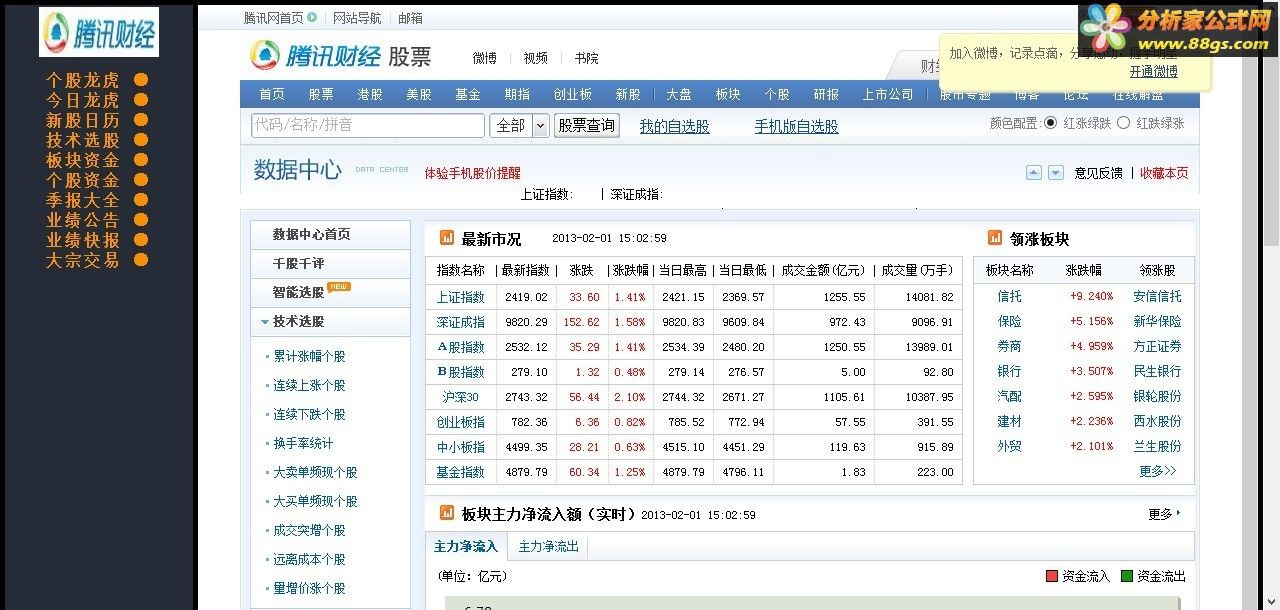Open 创业板 in the blue navigation bar

pyautogui.click(x=573, y=94)
